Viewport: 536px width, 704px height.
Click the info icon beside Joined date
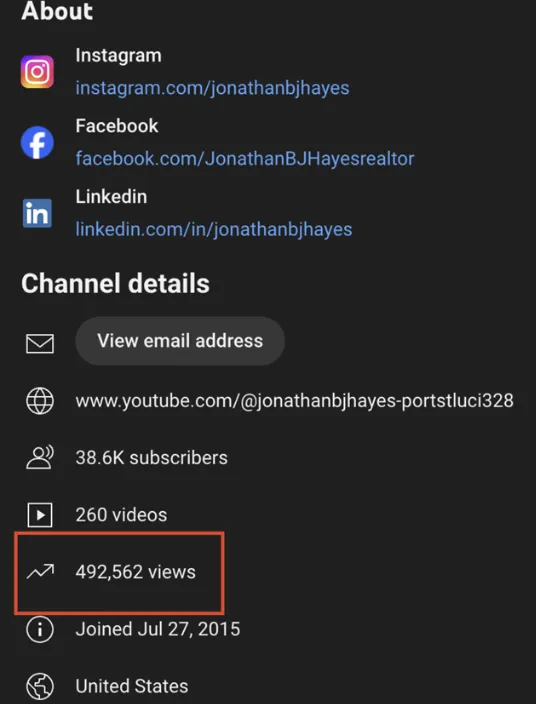[x=40, y=629]
